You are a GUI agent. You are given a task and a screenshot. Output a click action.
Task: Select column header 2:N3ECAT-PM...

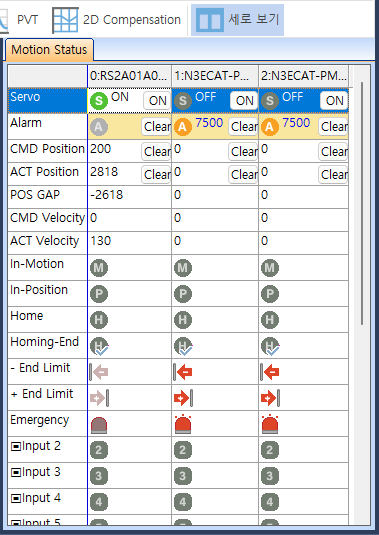[304, 76]
